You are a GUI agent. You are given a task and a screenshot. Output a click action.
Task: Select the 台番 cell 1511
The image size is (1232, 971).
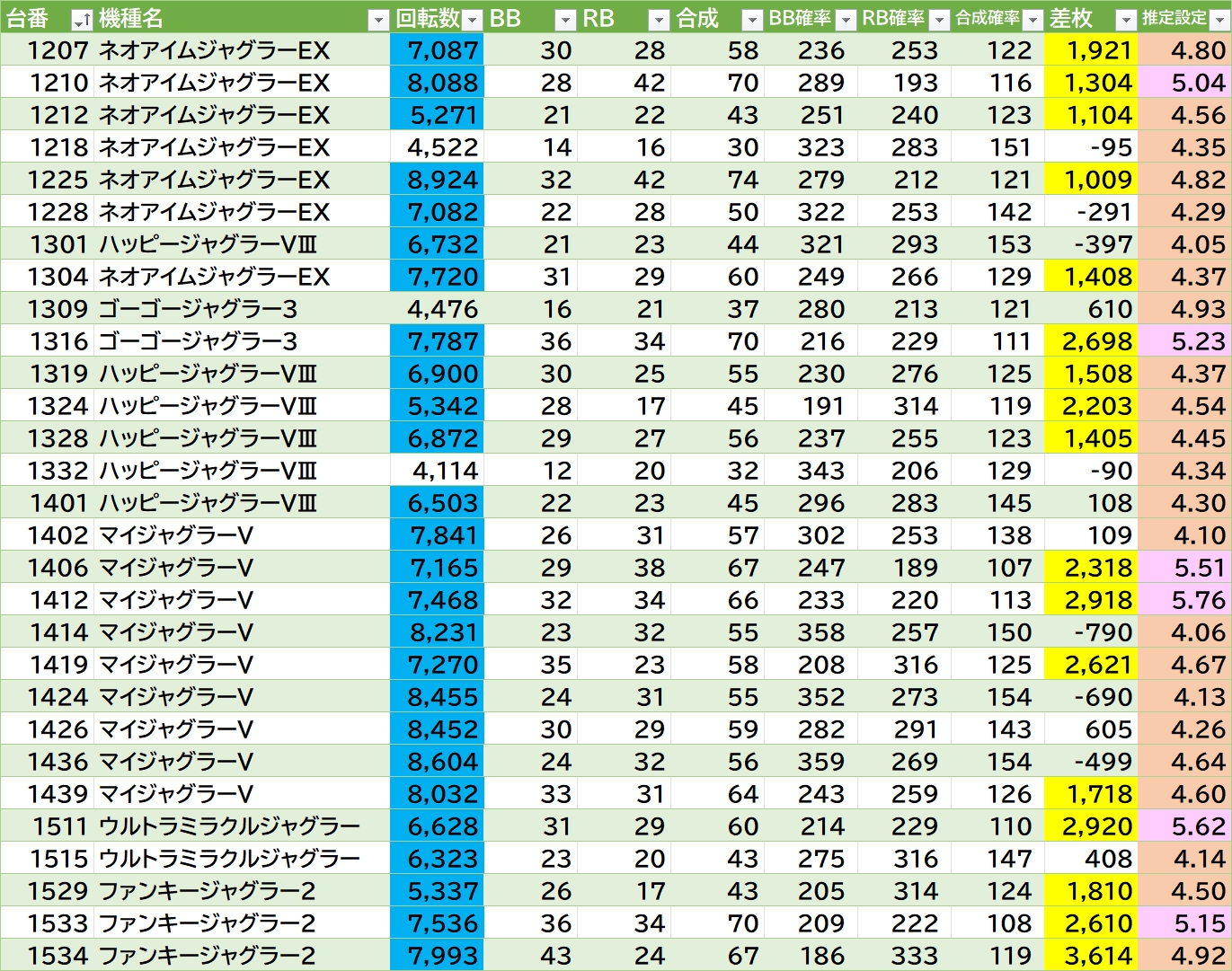coord(47,826)
